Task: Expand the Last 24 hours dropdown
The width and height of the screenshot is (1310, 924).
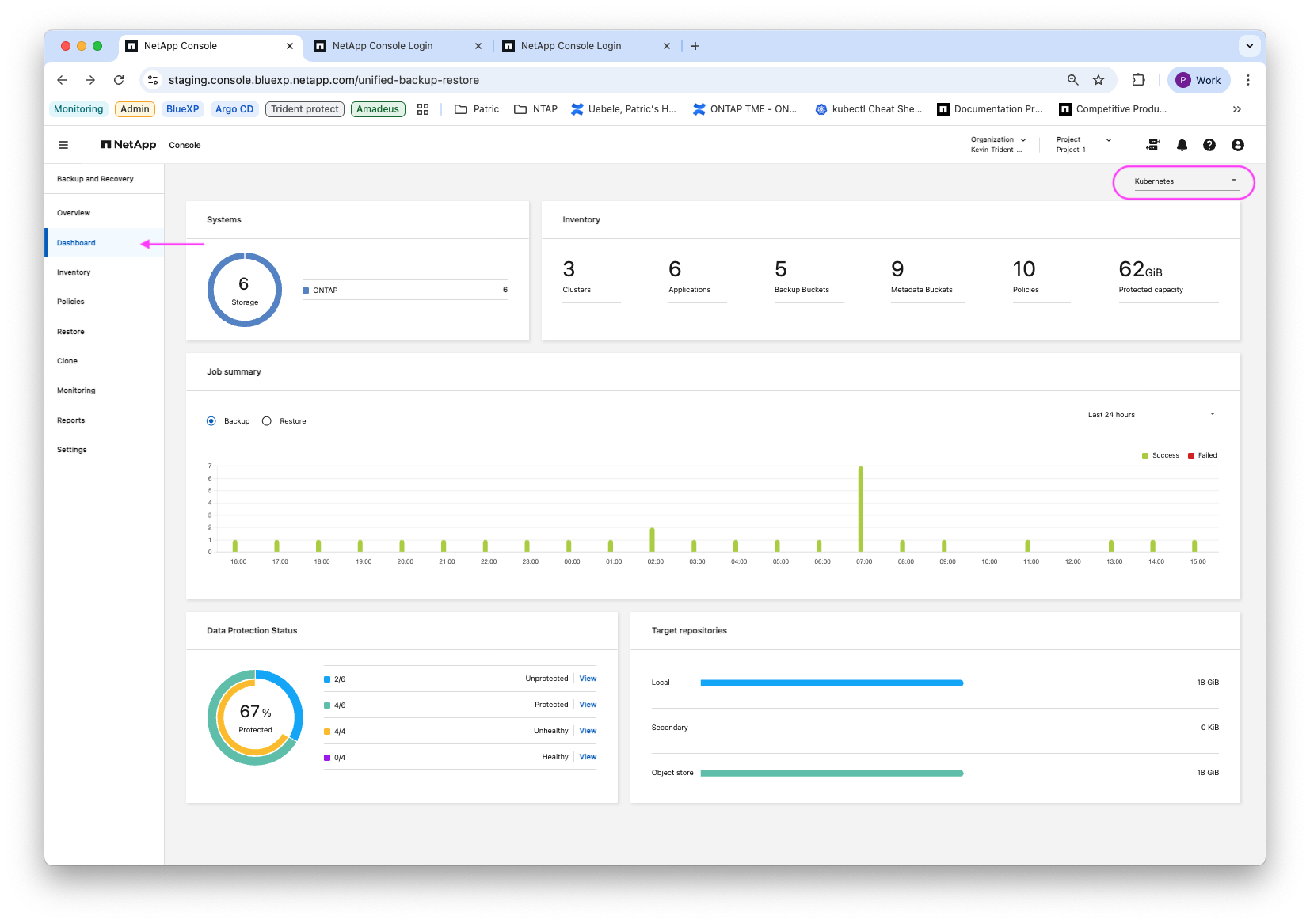Action: 1152,415
